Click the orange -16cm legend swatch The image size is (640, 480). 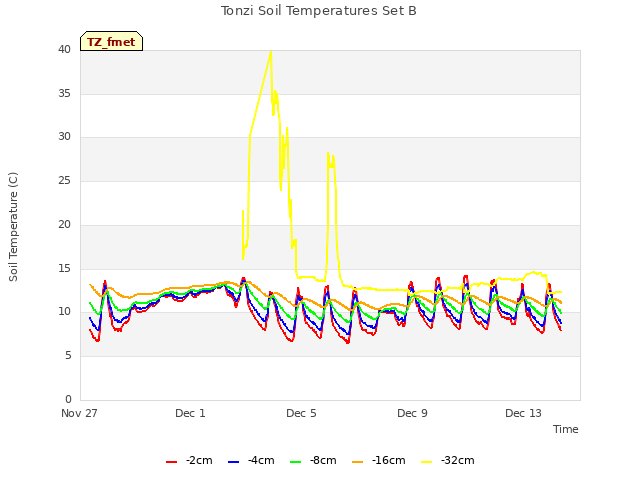358,462
